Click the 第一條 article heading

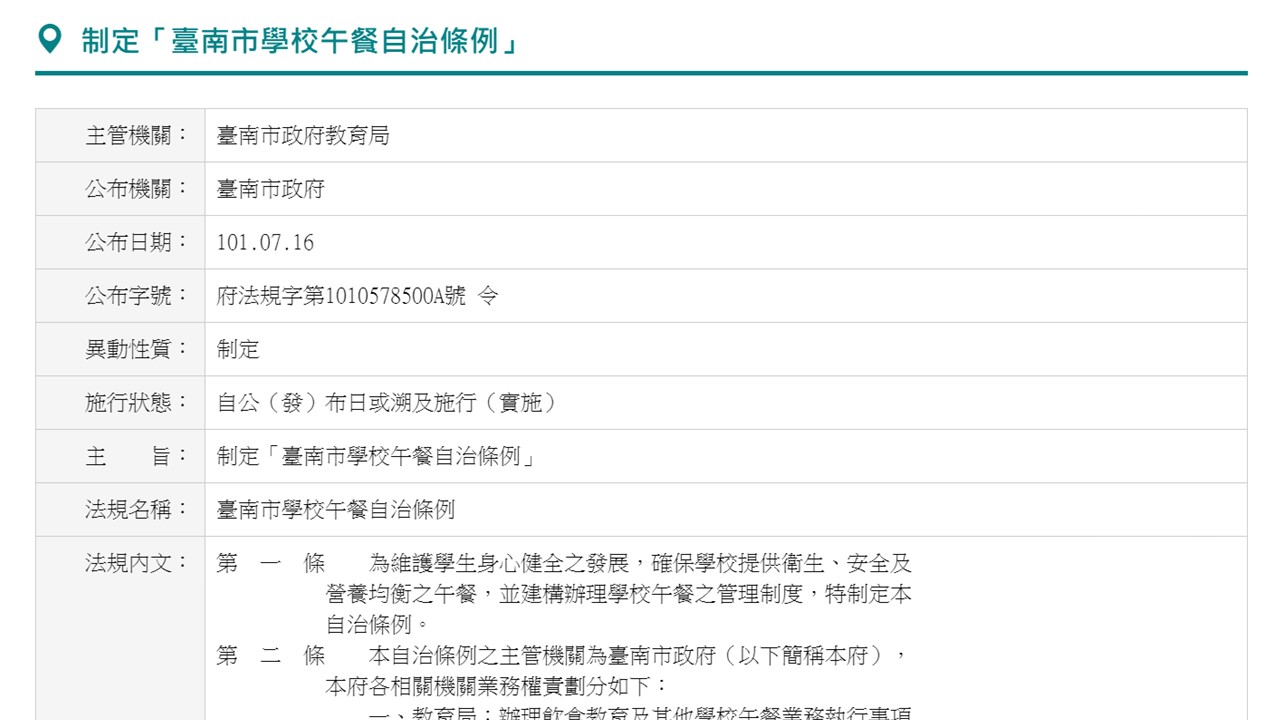(x=271, y=564)
